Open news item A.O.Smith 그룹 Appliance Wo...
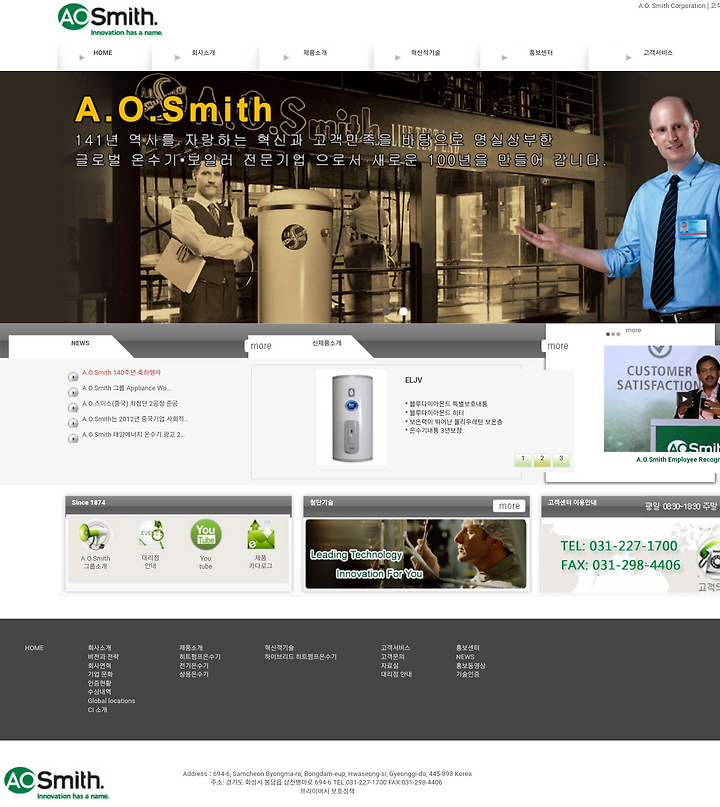 point(127,388)
